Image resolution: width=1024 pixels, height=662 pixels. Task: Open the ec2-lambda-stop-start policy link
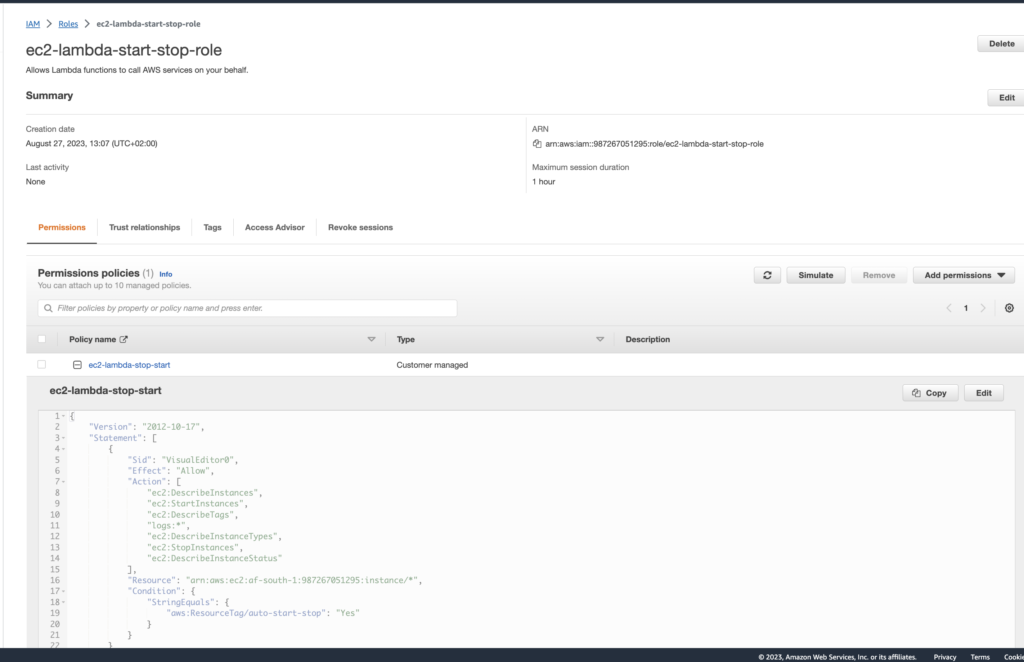(x=129, y=365)
